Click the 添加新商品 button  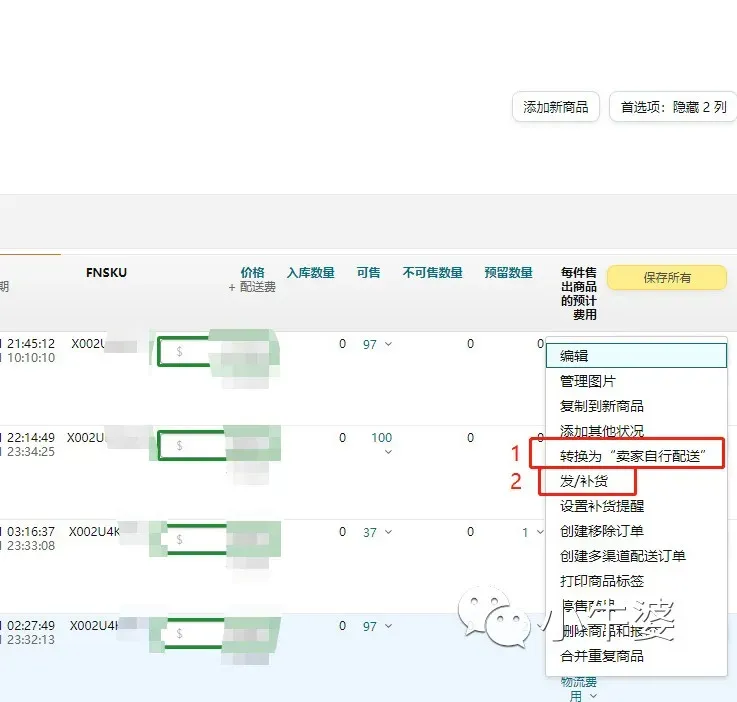coord(556,107)
